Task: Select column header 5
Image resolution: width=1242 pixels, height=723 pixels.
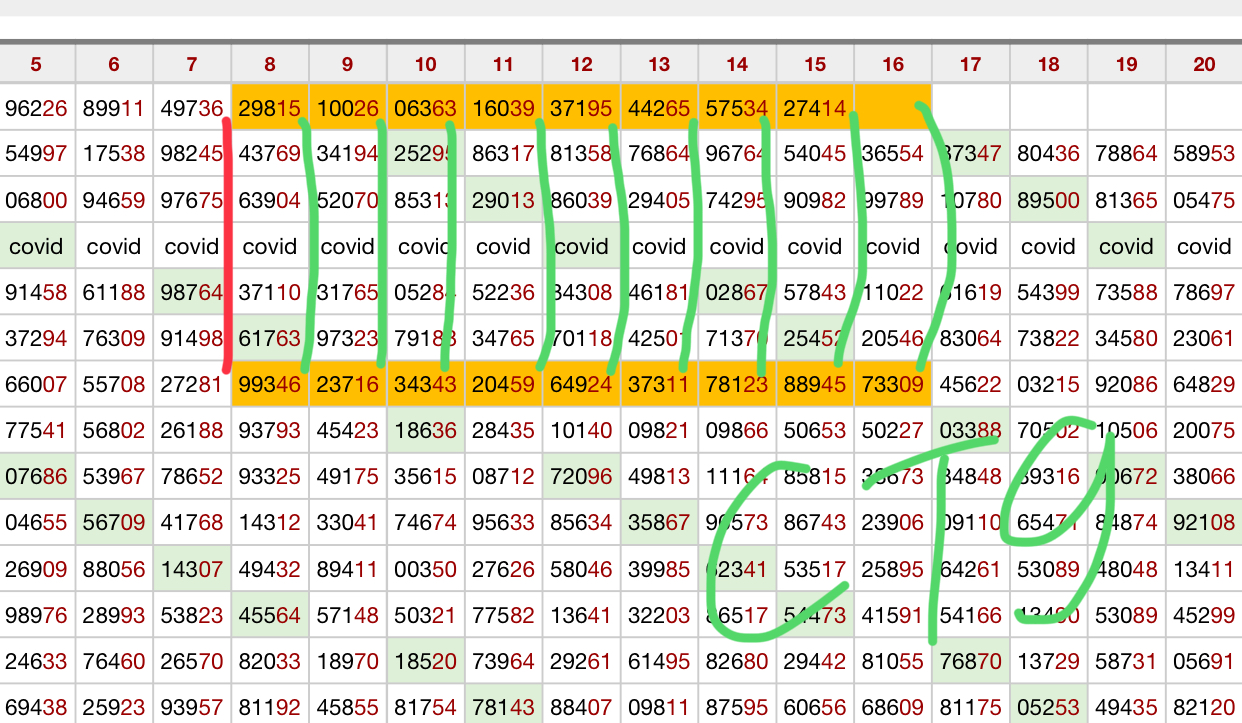Action: (x=36, y=65)
